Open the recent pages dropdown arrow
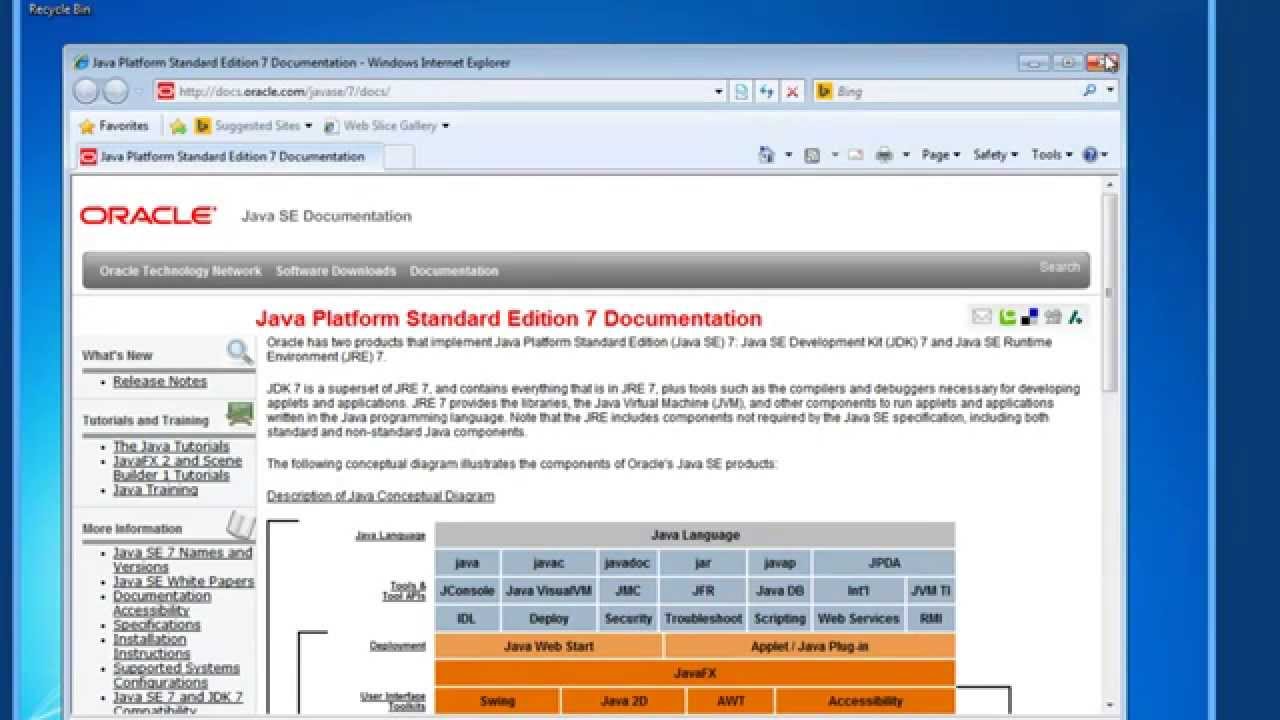Viewport: 1280px width, 720px height. [139, 91]
